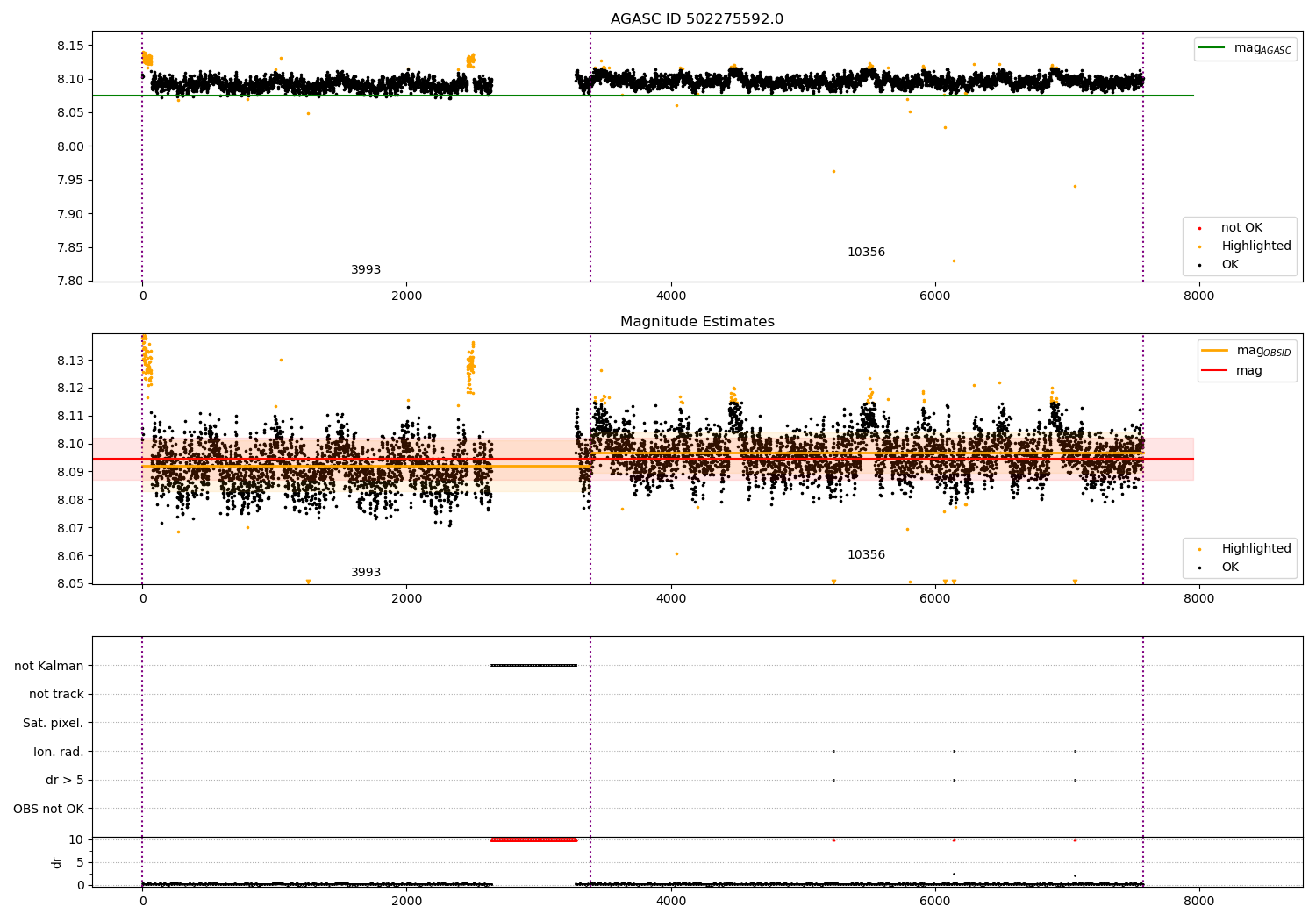
Task: Click the "8.00" y-axis tick label
Action: click(71, 146)
